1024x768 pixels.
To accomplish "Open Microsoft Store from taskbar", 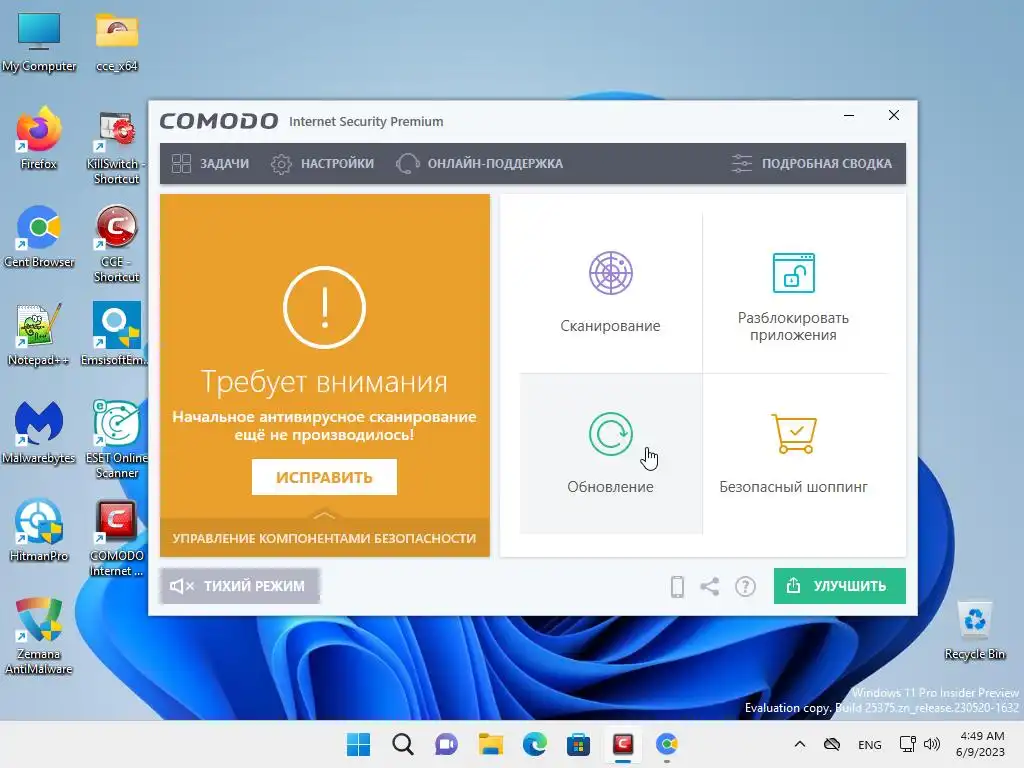I will point(578,744).
